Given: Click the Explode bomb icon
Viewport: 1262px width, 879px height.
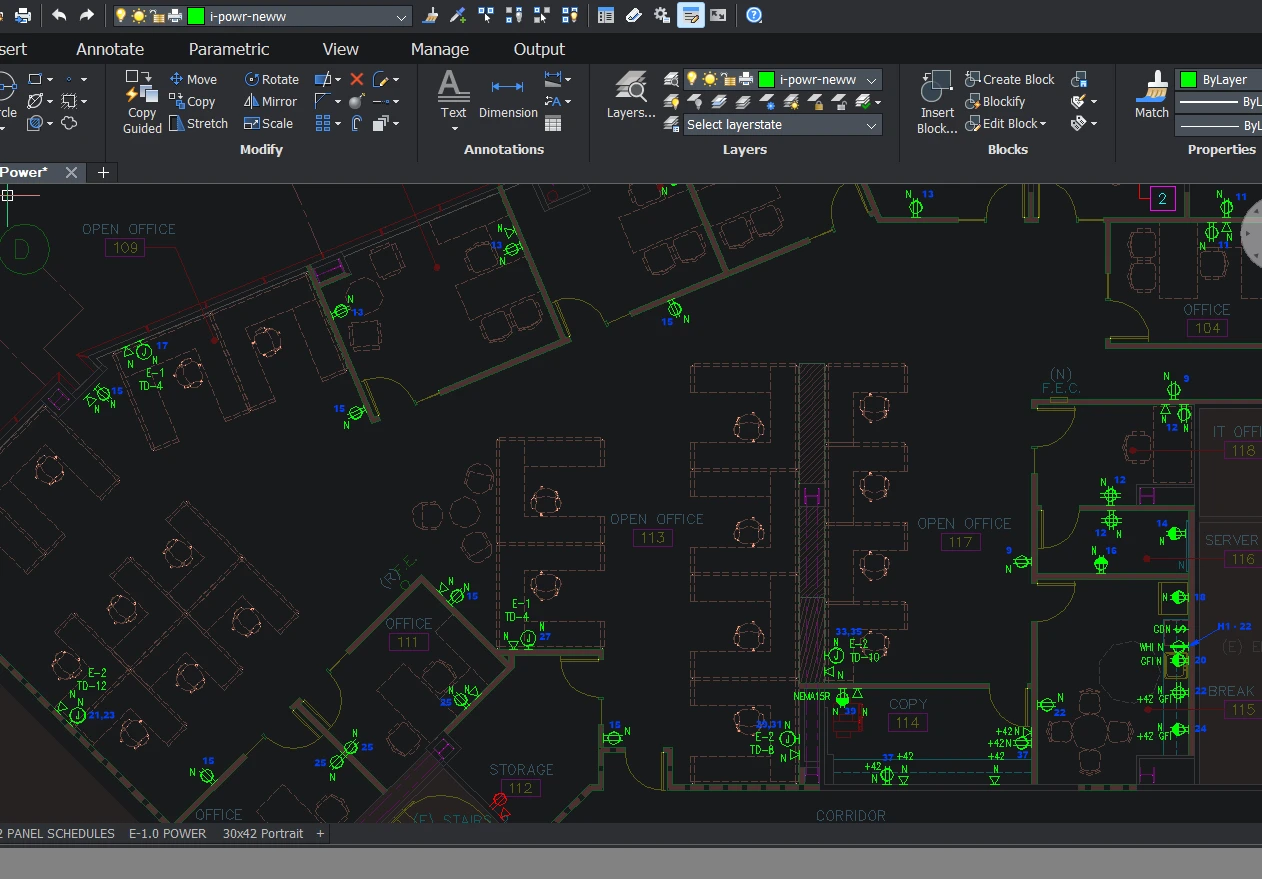Looking at the screenshot, I should (357, 101).
